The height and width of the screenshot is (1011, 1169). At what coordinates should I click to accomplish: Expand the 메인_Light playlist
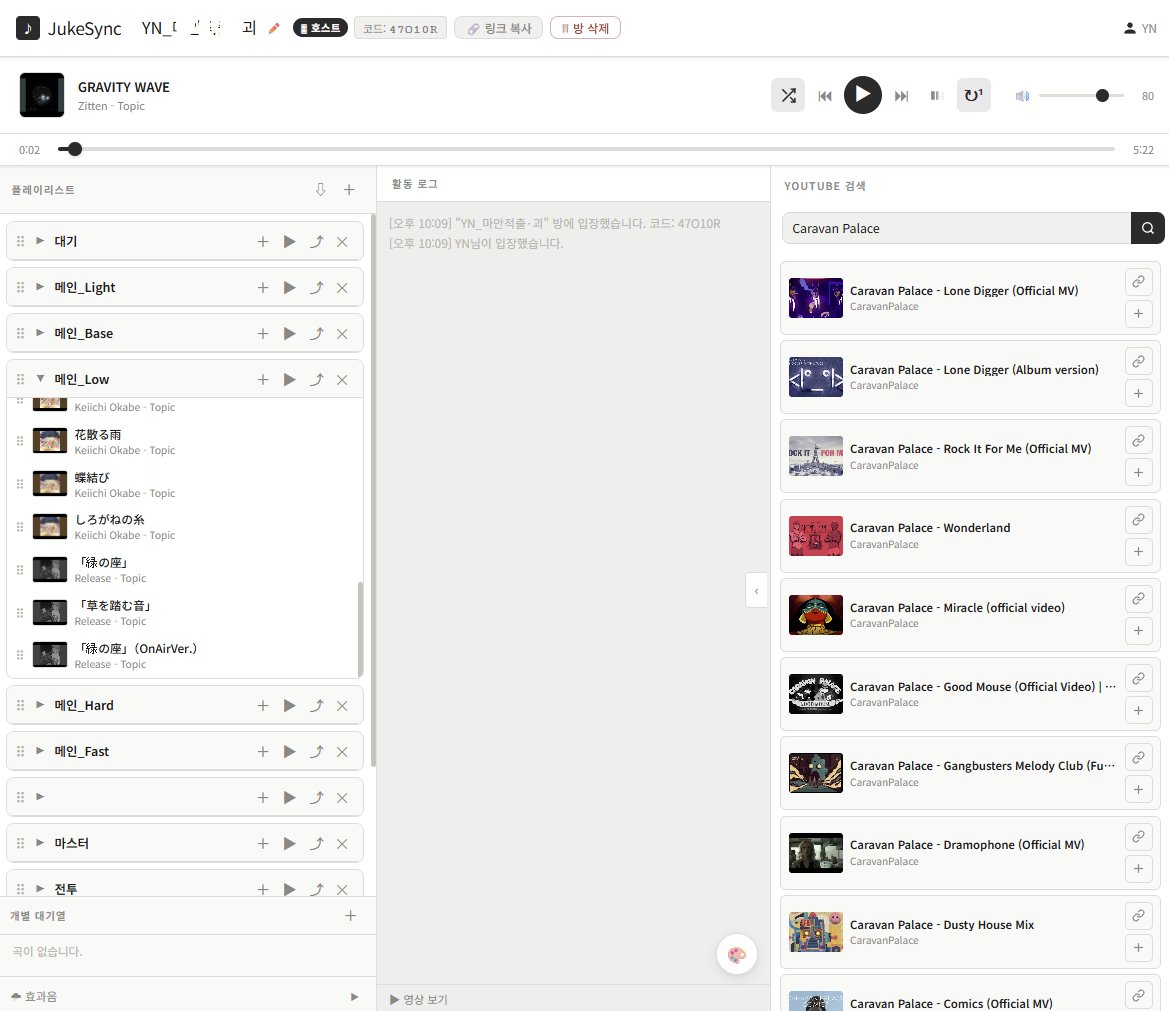pos(40,287)
